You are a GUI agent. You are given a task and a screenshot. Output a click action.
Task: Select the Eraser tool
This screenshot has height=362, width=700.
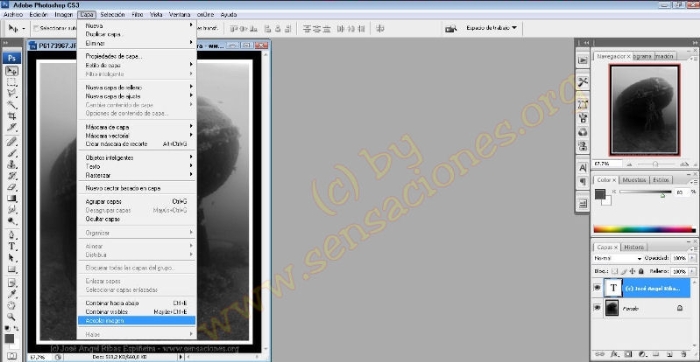(12, 187)
